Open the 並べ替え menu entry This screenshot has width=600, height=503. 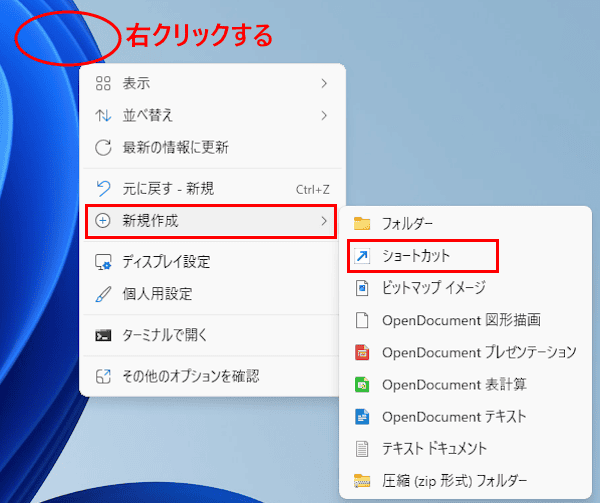tap(212, 115)
